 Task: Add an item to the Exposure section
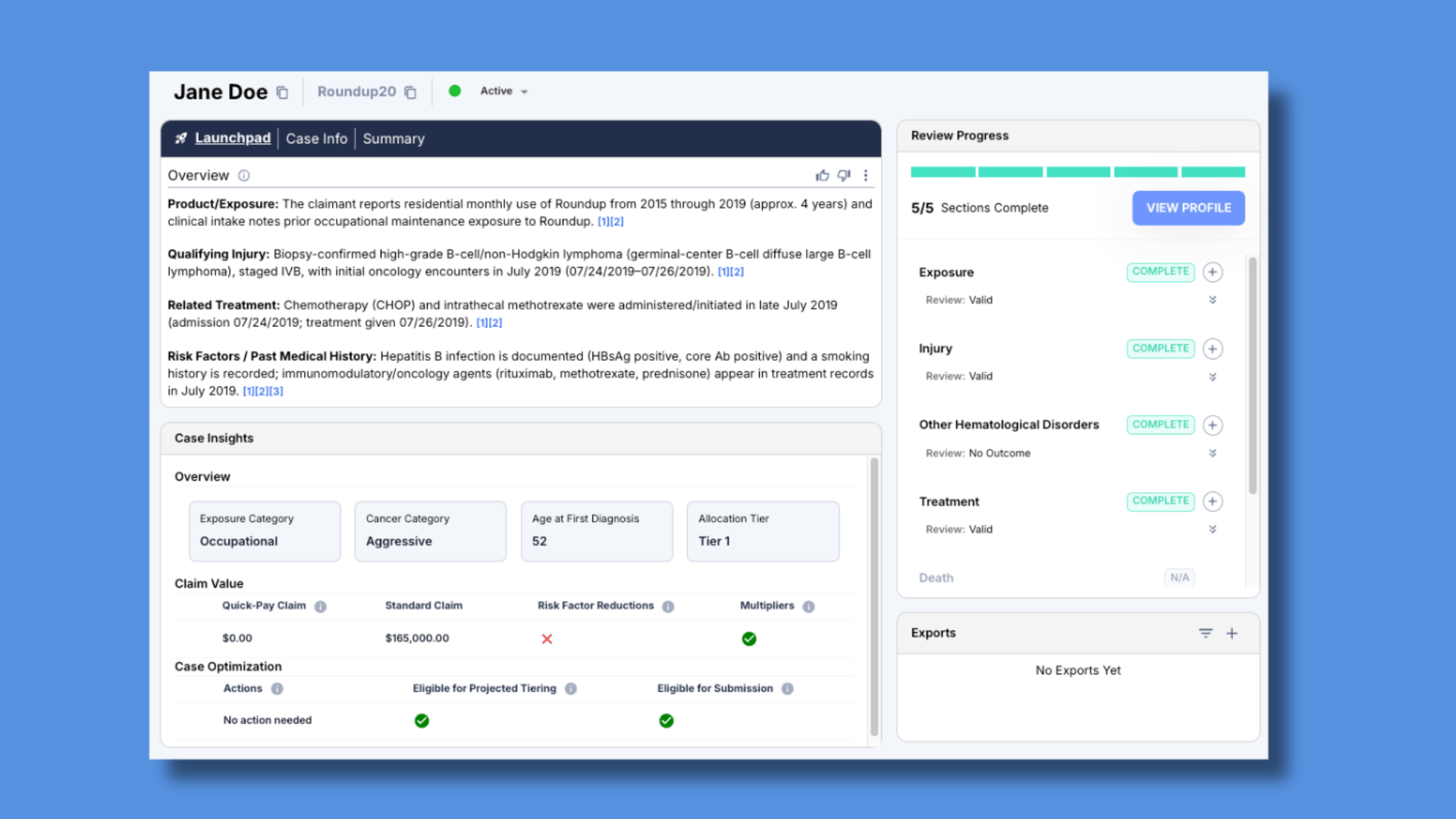[1213, 271]
